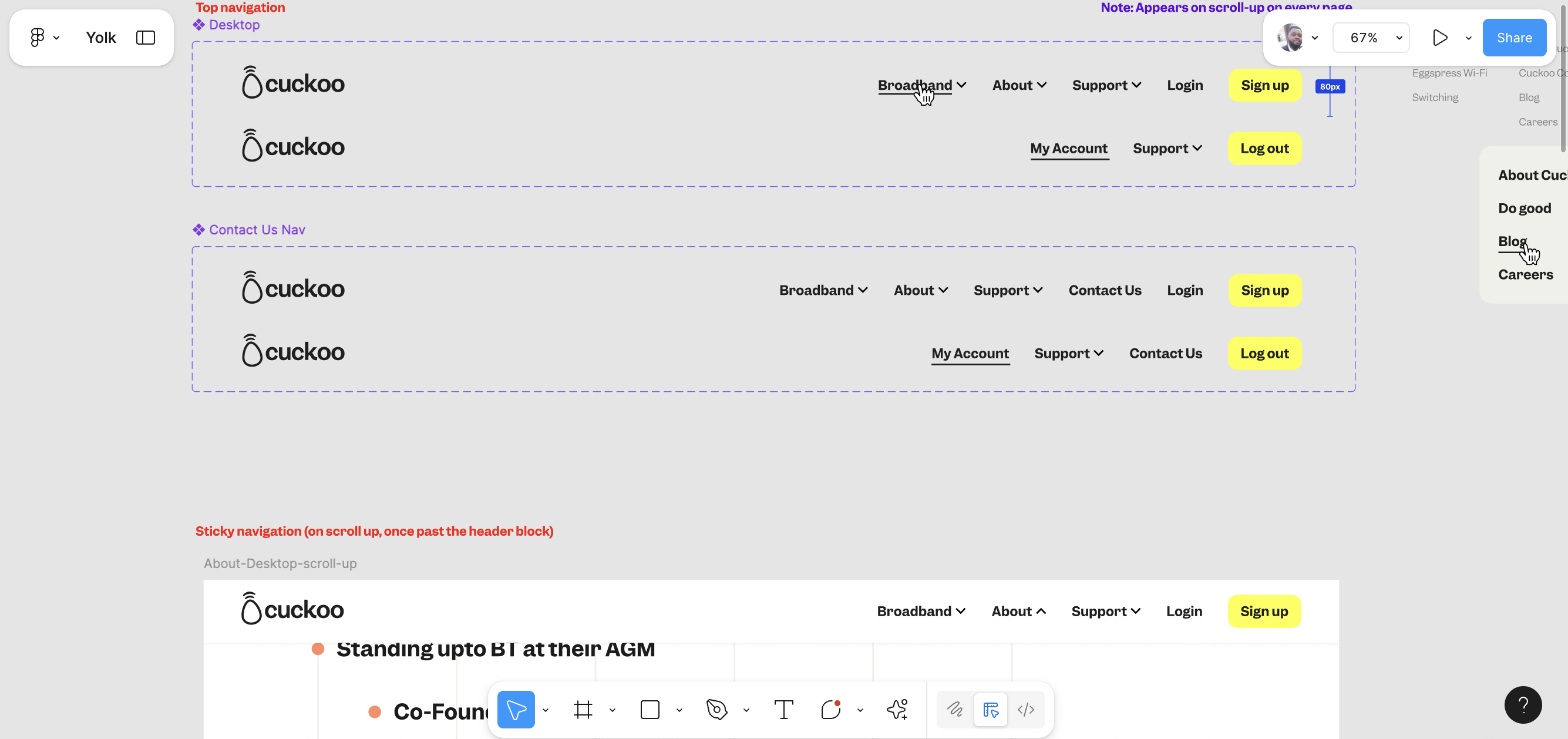
Task: Select the Pen tool
Action: pos(716,709)
